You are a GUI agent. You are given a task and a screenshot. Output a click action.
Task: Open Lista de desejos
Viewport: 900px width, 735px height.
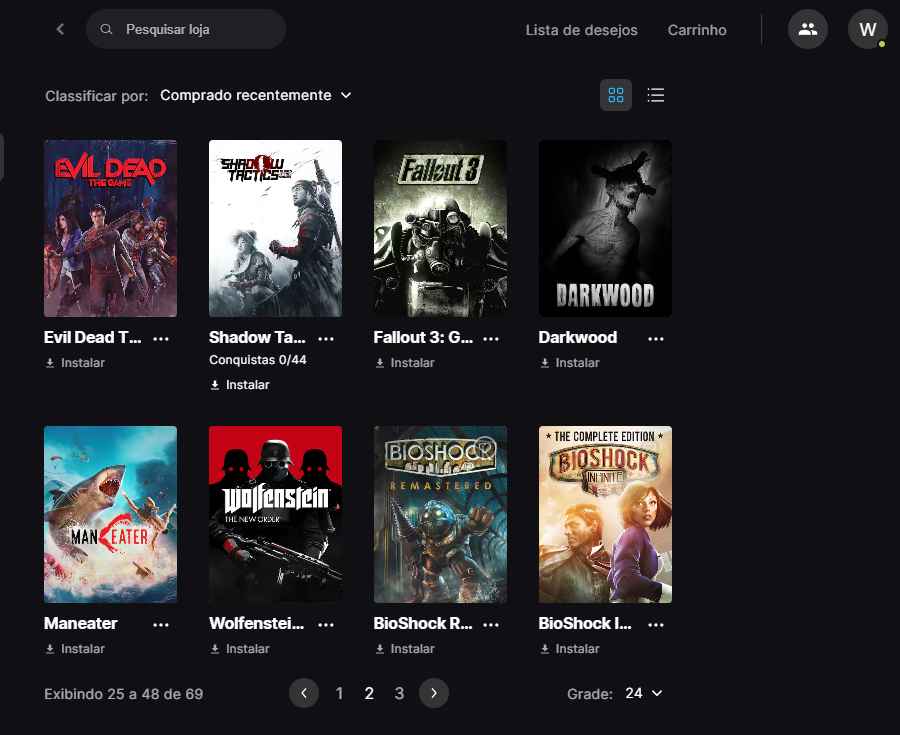point(581,30)
